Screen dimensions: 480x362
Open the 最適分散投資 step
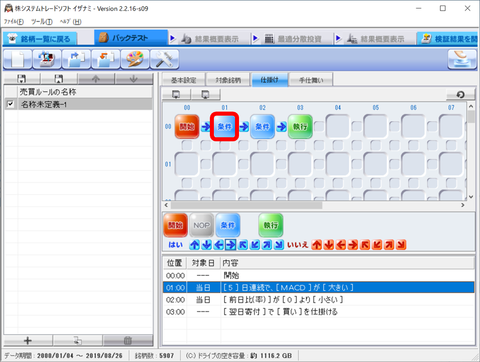tap(293, 39)
